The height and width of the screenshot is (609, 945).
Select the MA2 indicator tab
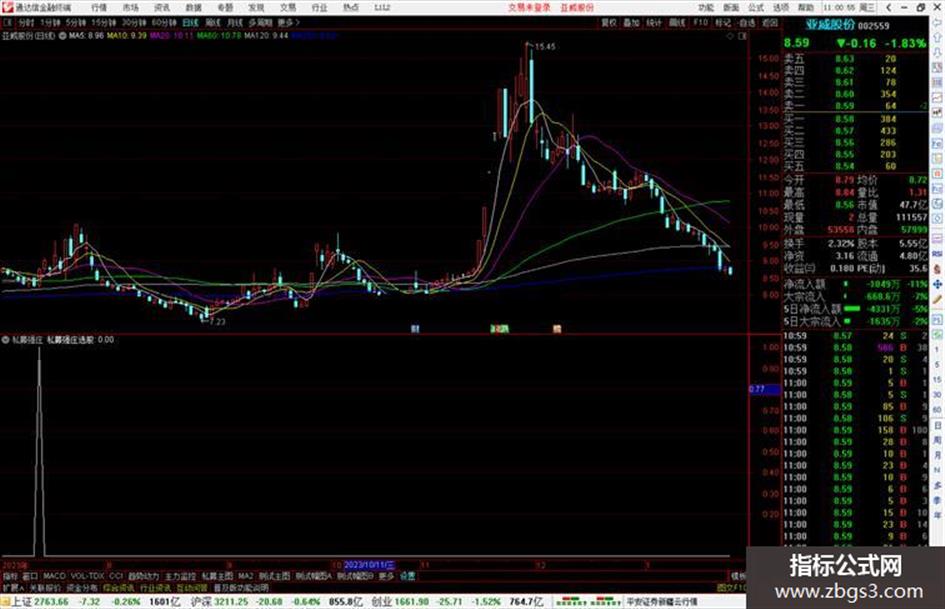[245, 576]
